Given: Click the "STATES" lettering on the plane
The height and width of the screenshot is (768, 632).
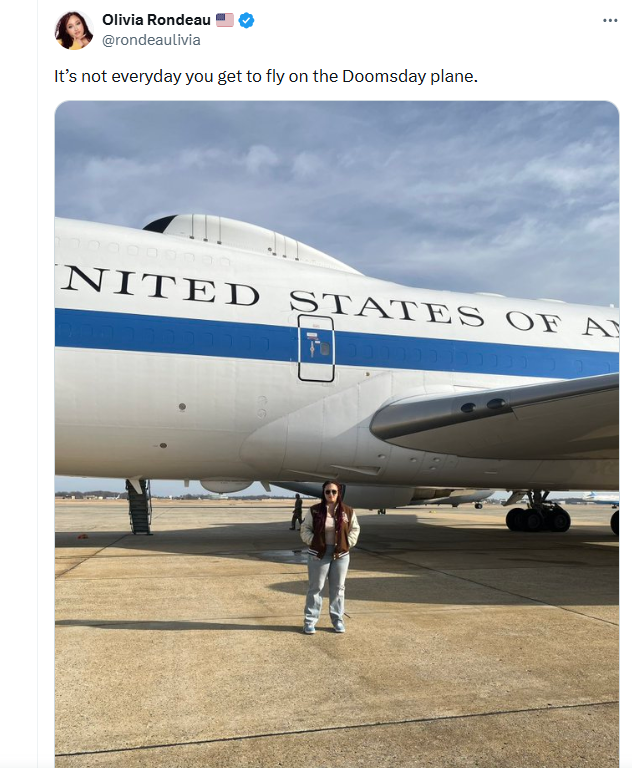Looking at the screenshot, I should [386, 307].
